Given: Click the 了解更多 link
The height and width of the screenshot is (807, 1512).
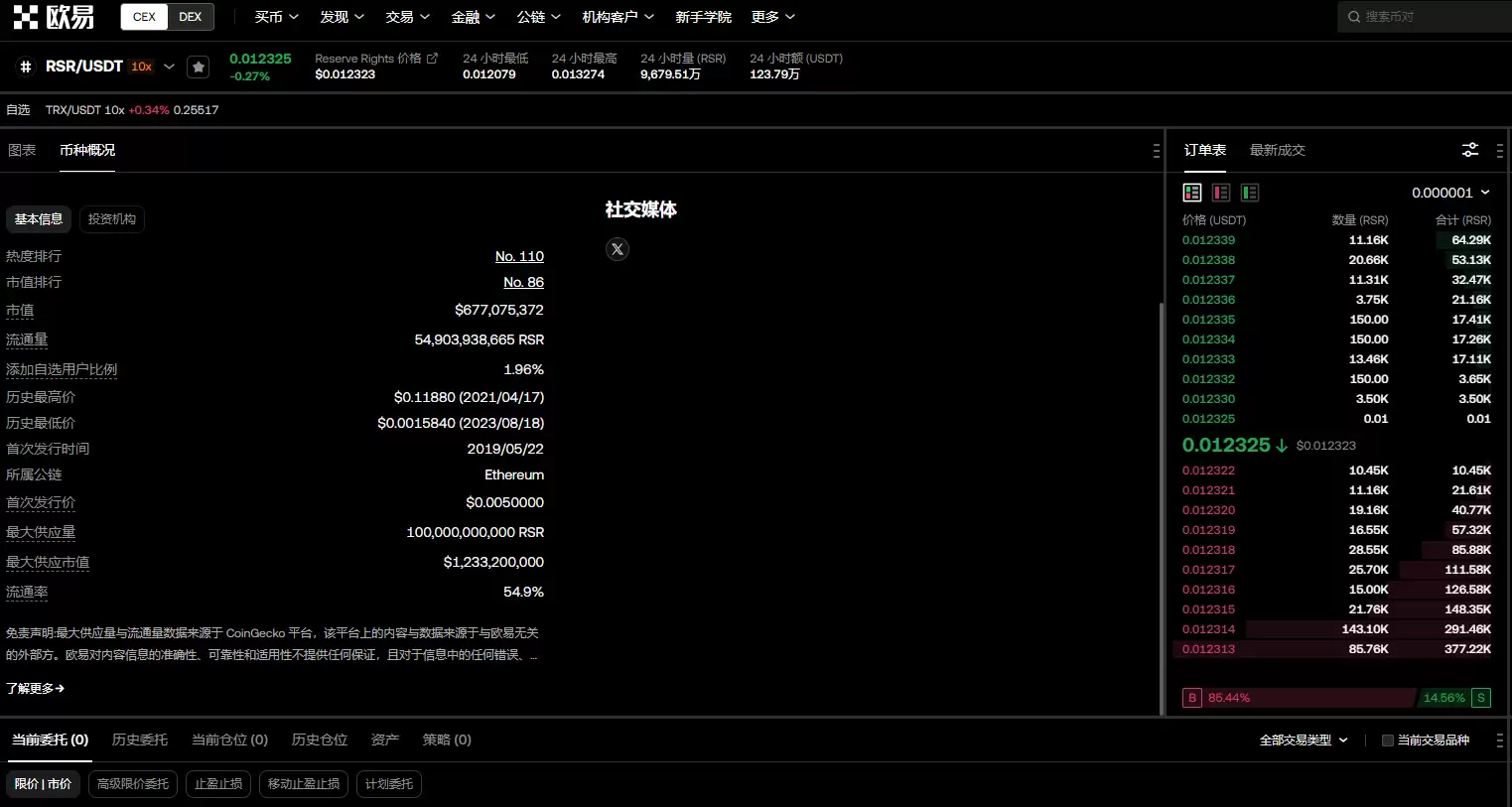Looking at the screenshot, I should (x=35, y=688).
